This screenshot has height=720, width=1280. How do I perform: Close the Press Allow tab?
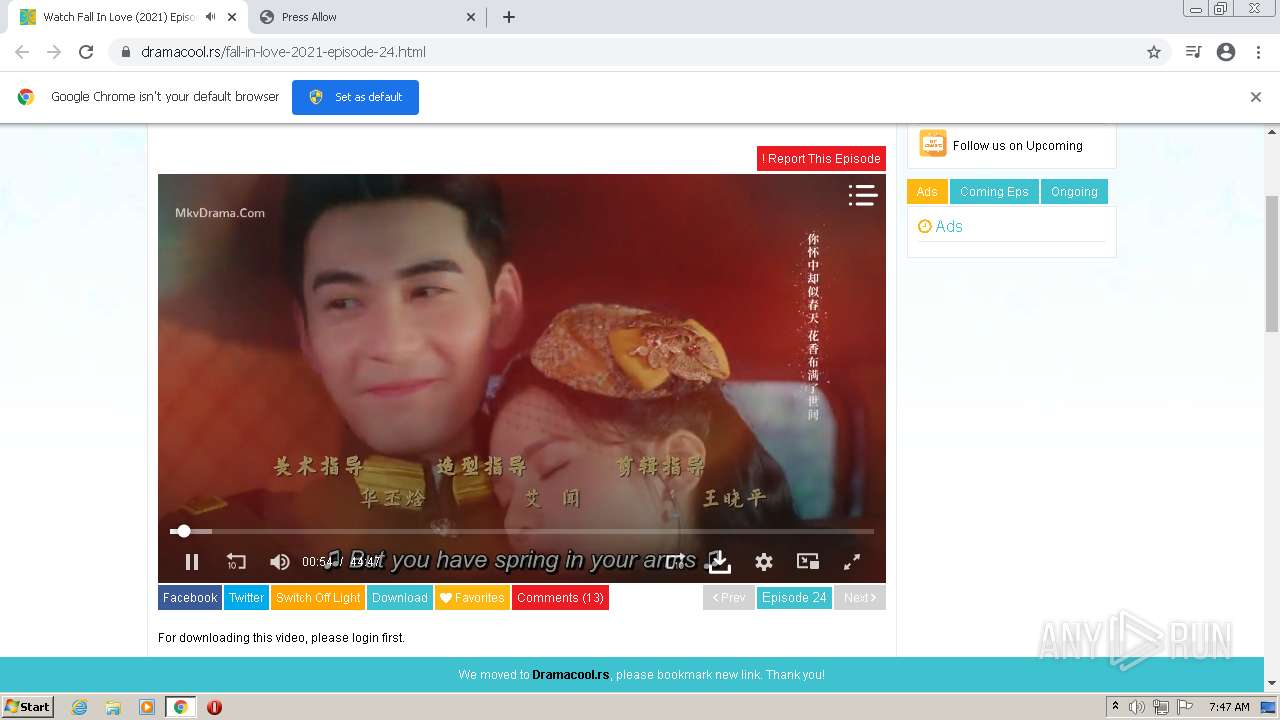(472, 17)
